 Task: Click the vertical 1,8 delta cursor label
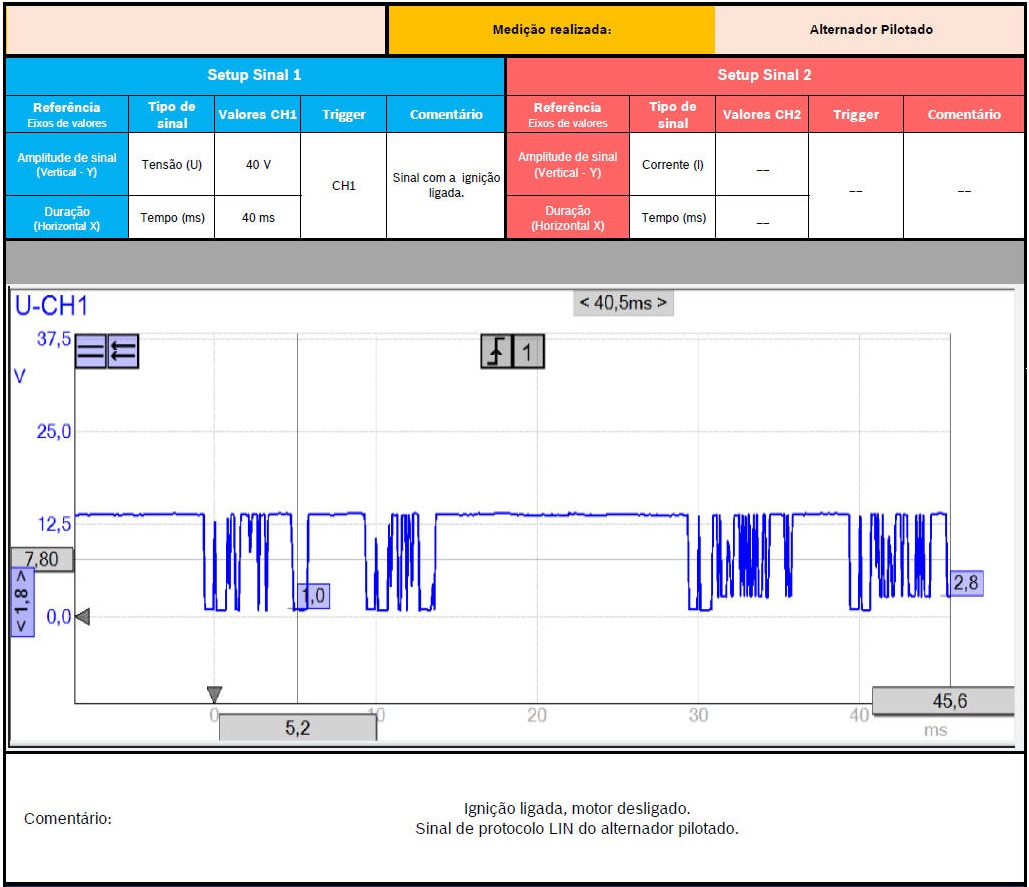pyautogui.click(x=22, y=602)
